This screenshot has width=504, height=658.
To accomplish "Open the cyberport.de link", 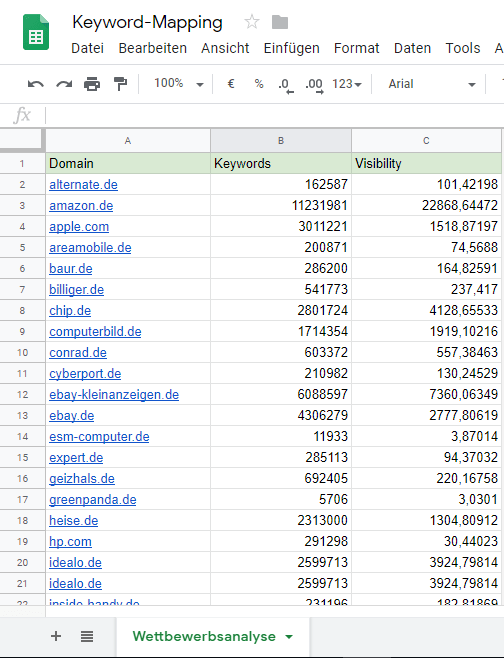I will (85, 373).
